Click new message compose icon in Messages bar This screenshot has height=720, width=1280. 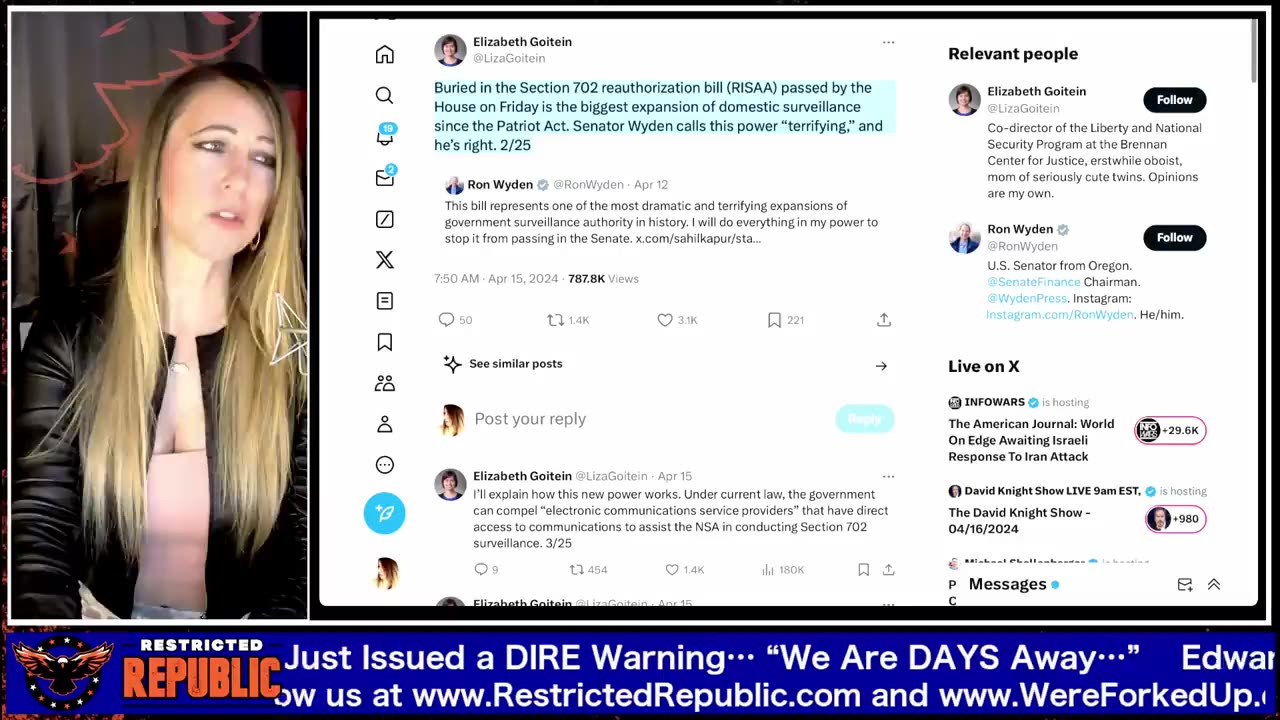1185,585
